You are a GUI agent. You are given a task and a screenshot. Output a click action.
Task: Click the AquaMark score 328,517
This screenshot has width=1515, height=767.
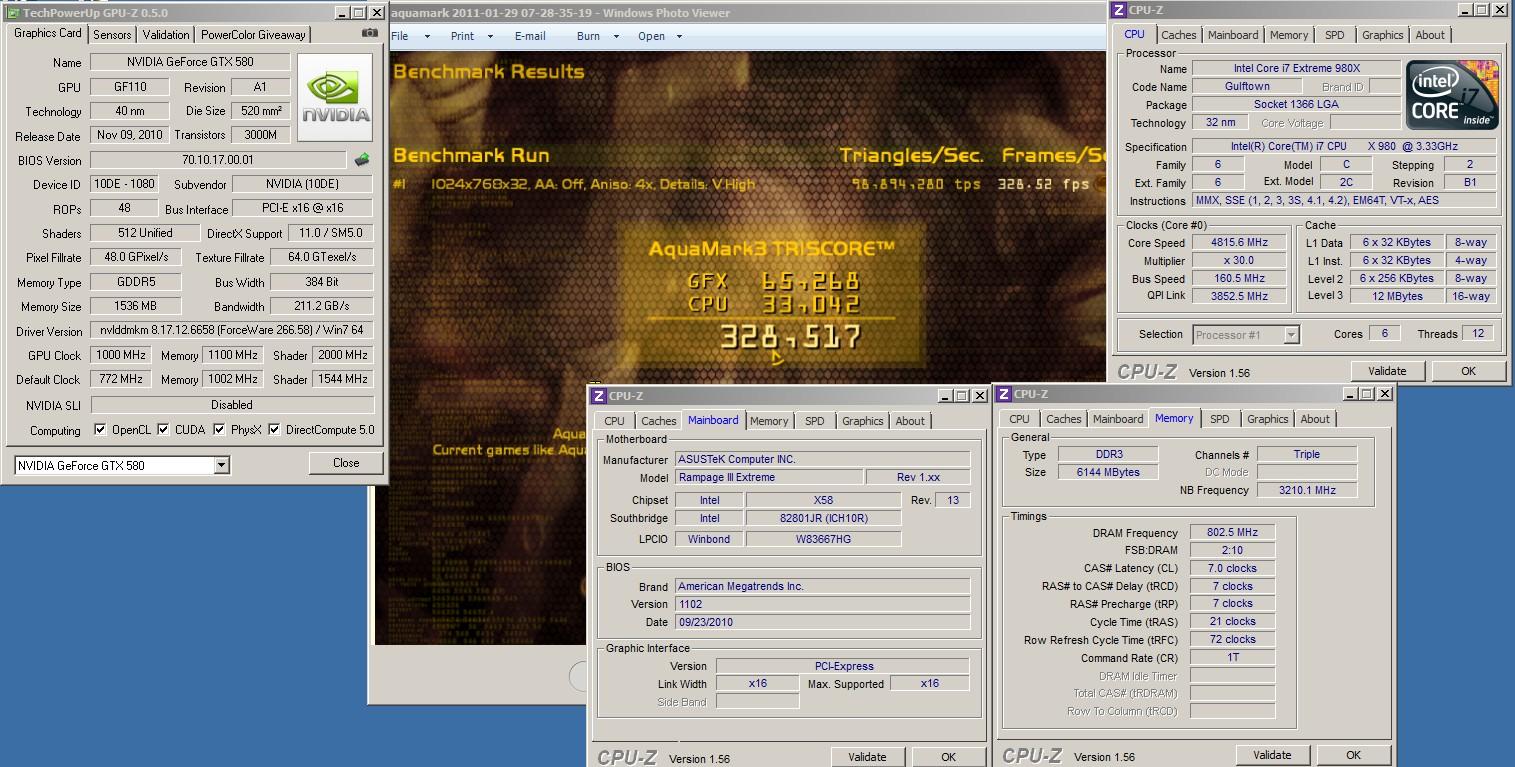[789, 336]
